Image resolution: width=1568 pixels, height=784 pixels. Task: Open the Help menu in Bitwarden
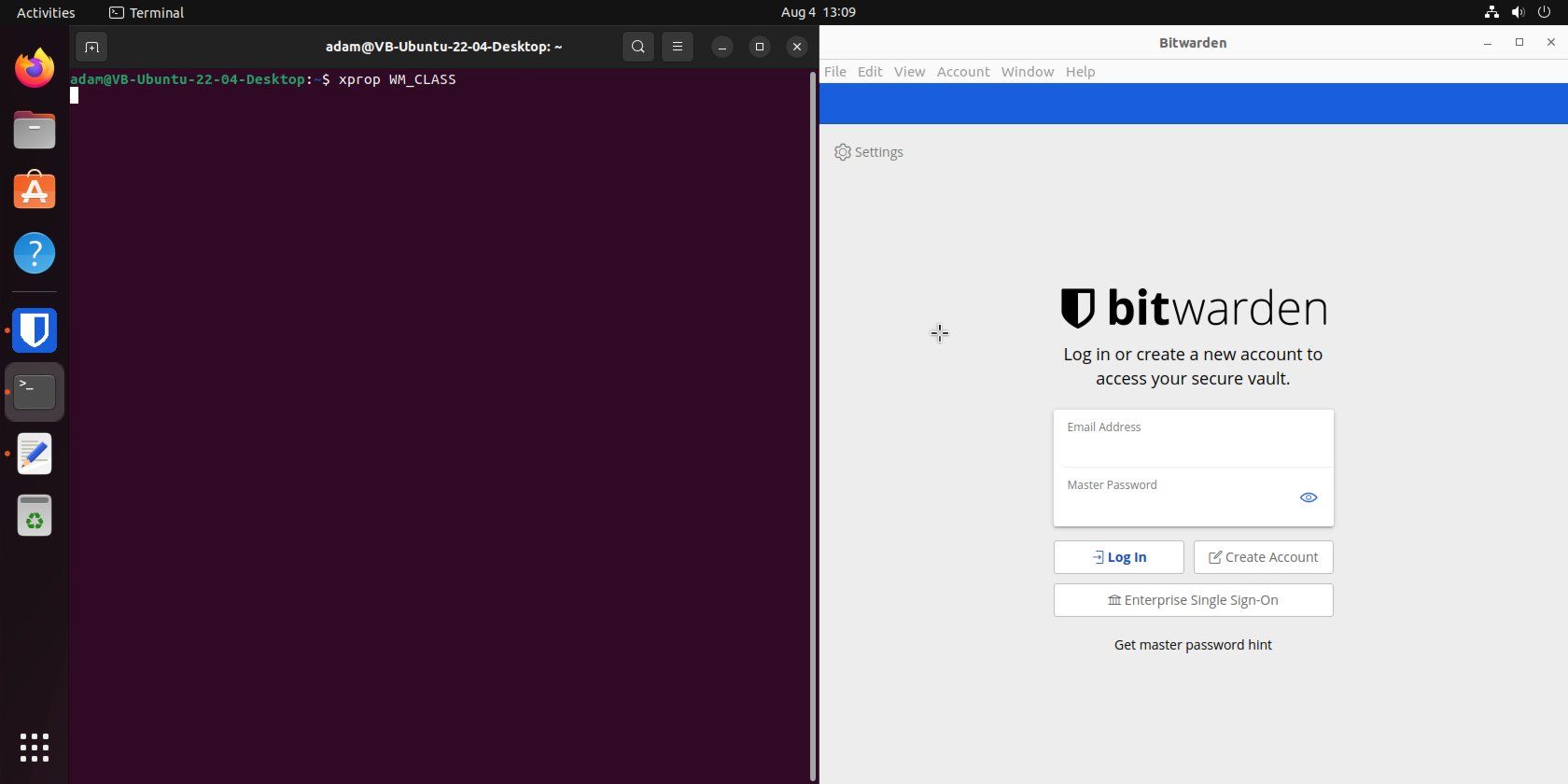point(1080,72)
